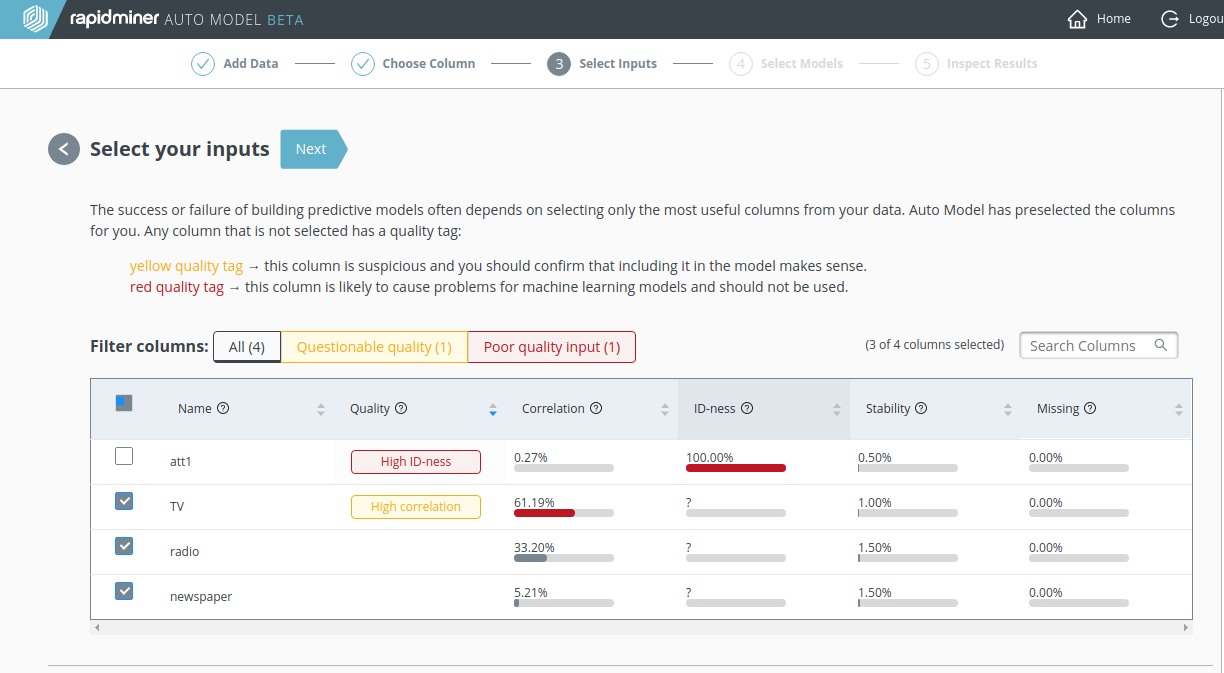This screenshot has width=1224, height=673.
Task: Deselect the newspaper column checkbox
Action: tap(124, 591)
